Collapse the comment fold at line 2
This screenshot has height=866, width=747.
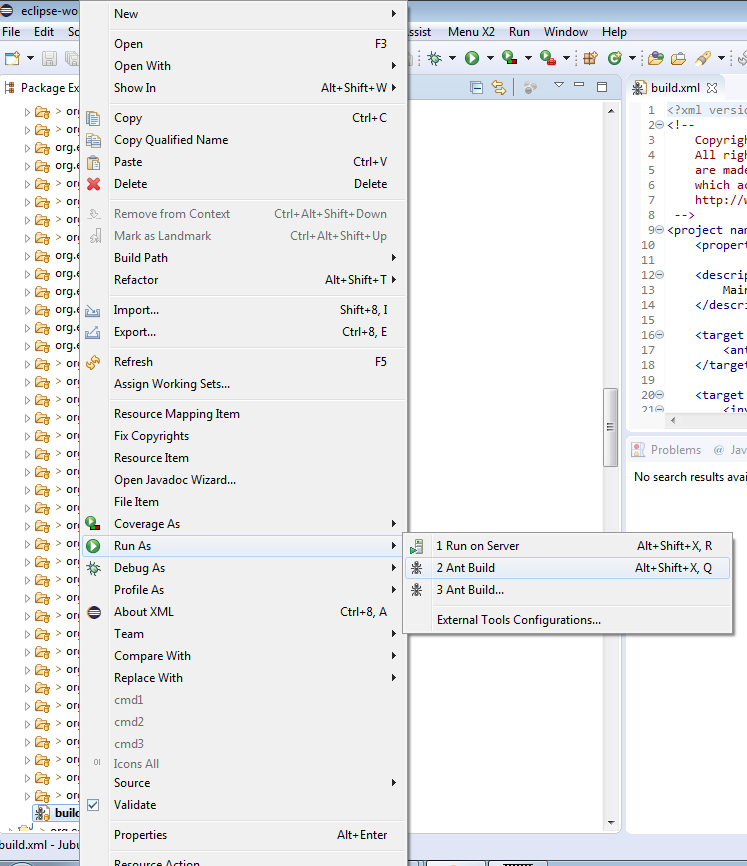(659, 125)
